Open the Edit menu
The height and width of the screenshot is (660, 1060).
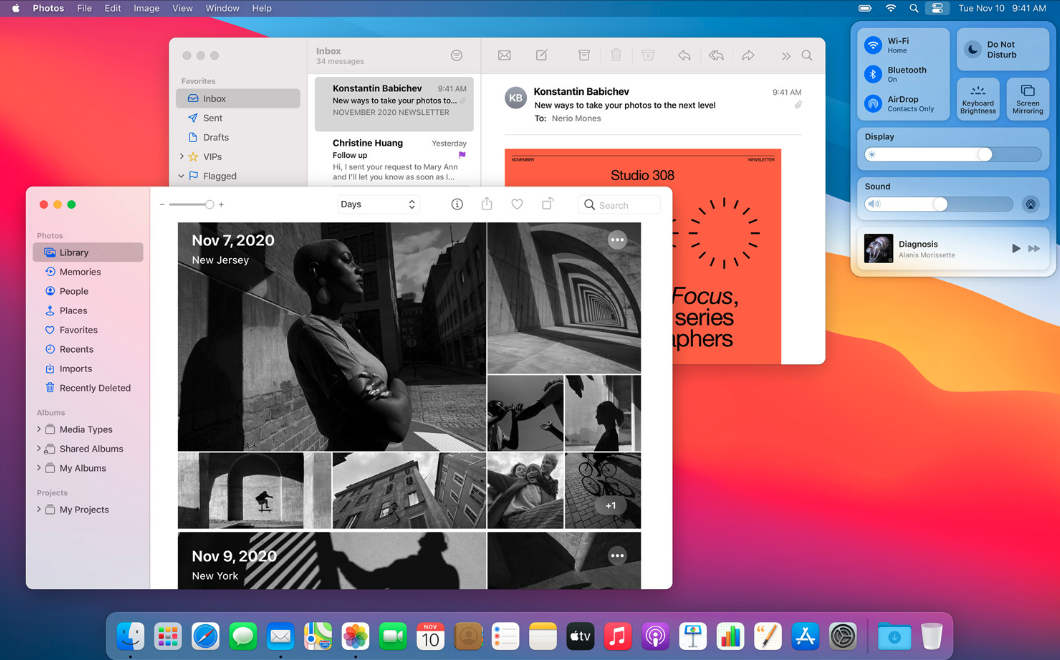pos(113,8)
